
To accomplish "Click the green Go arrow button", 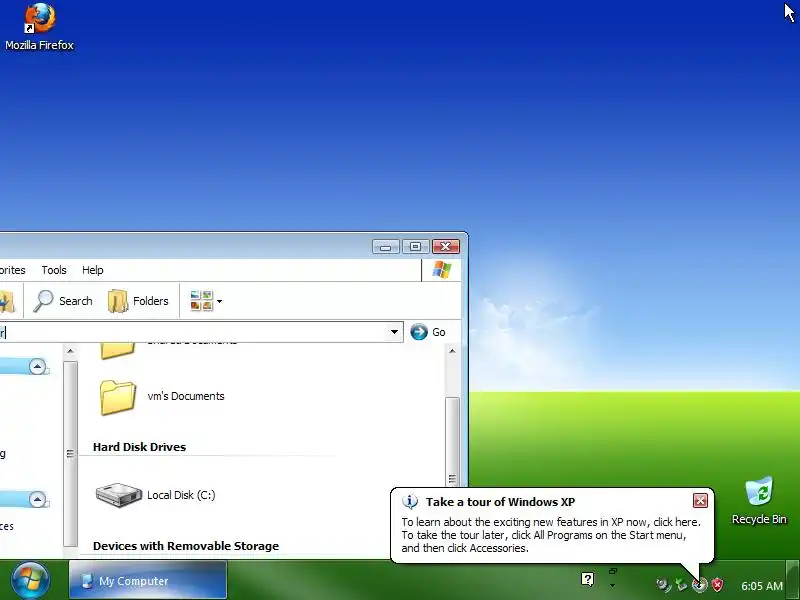I will pos(419,332).
